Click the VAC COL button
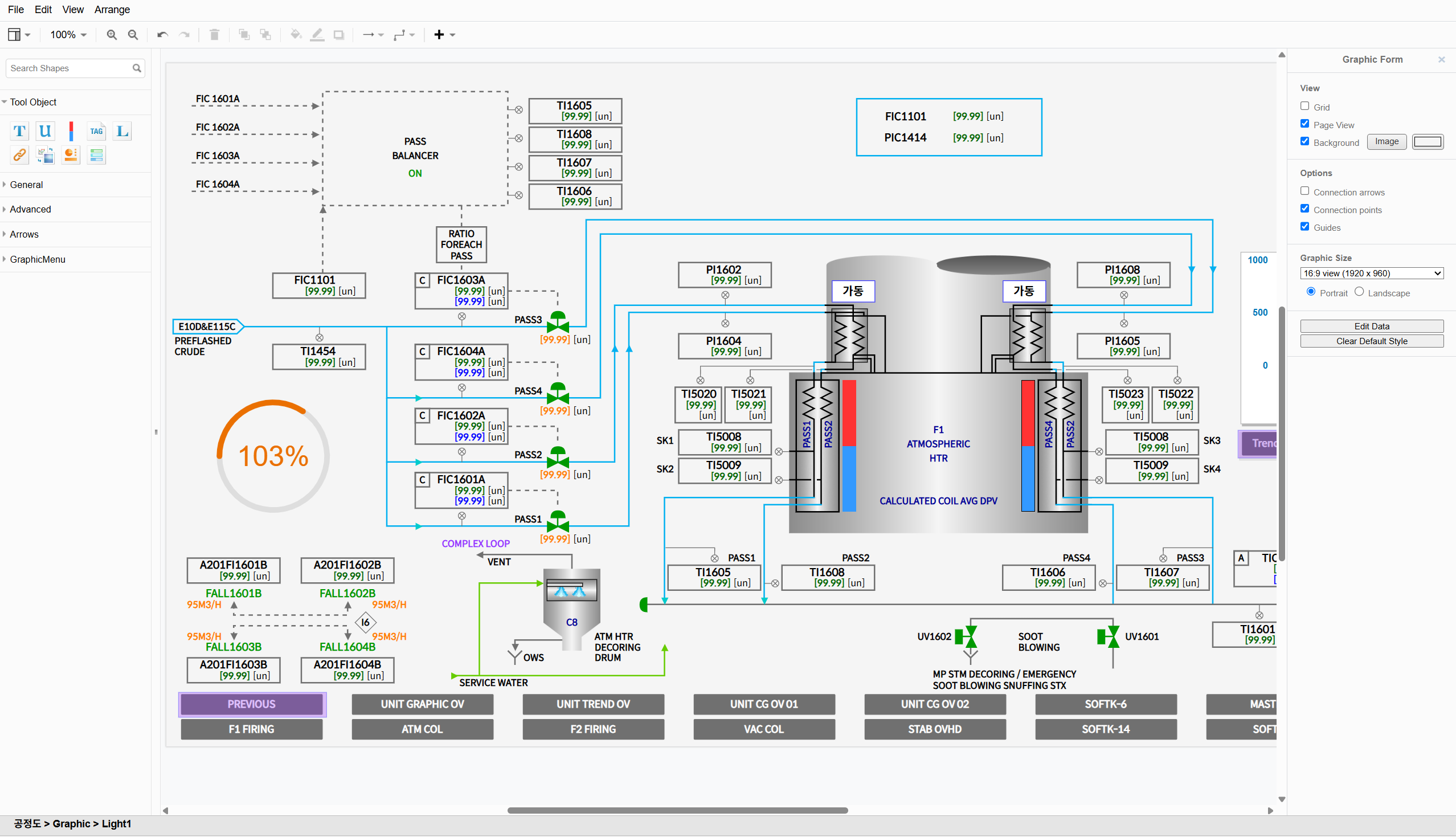The image size is (1456, 837). [x=764, y=730]
